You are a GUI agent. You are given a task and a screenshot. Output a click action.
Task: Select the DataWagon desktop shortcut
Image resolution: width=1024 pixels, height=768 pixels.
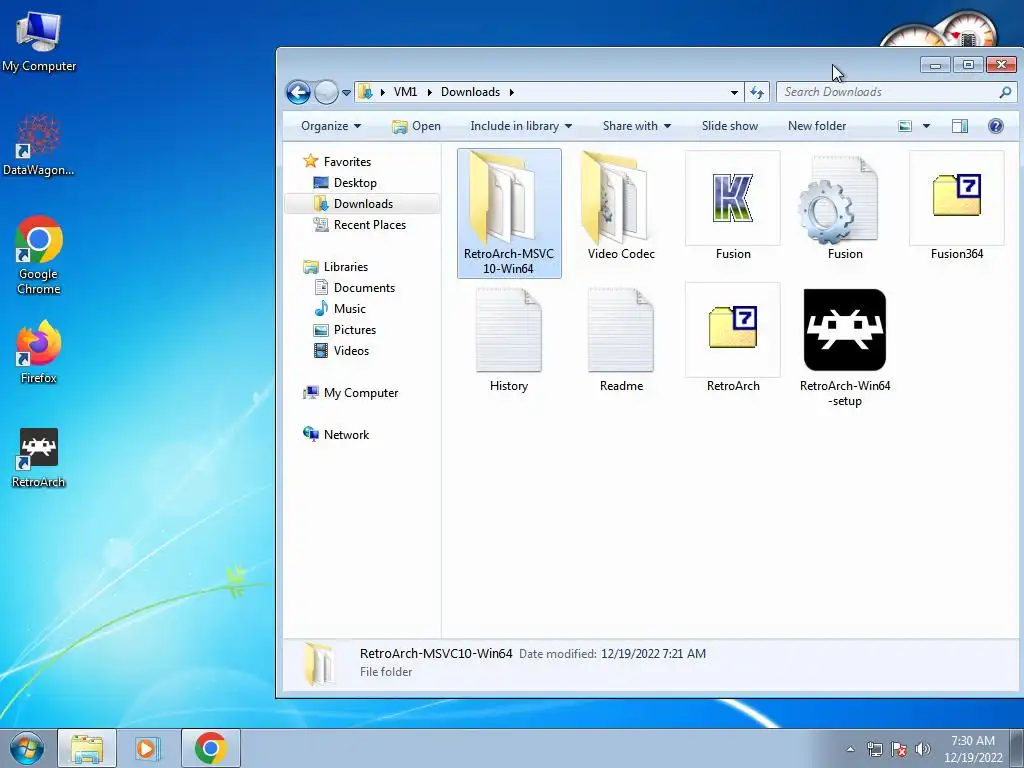pos(39,145)
